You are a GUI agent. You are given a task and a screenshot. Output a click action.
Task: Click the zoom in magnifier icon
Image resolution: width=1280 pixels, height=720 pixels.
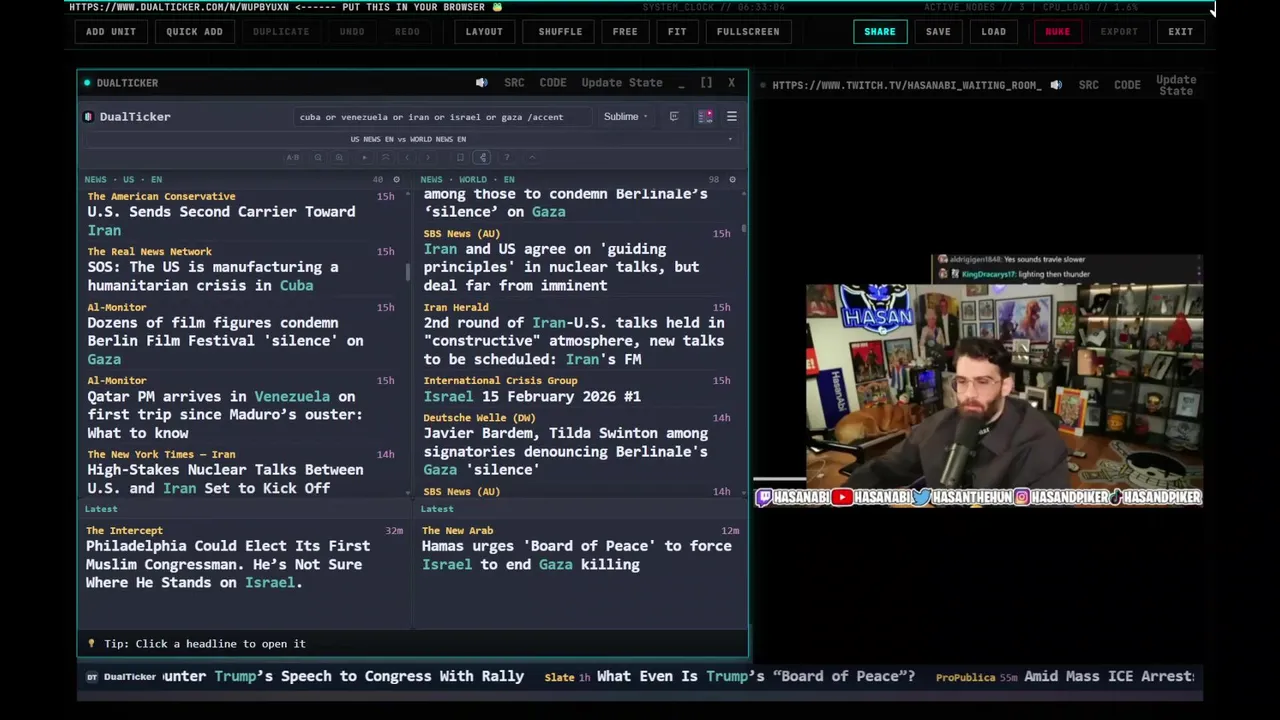pos(339,157)
